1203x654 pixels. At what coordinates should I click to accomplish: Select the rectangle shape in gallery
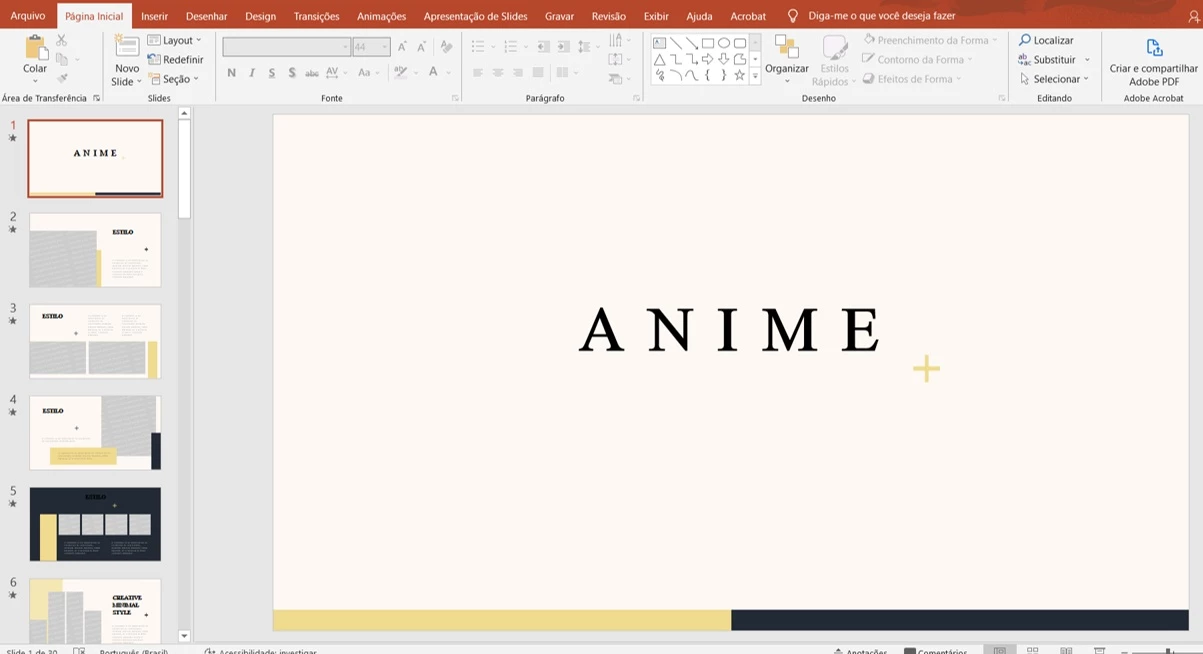point(707,43)
